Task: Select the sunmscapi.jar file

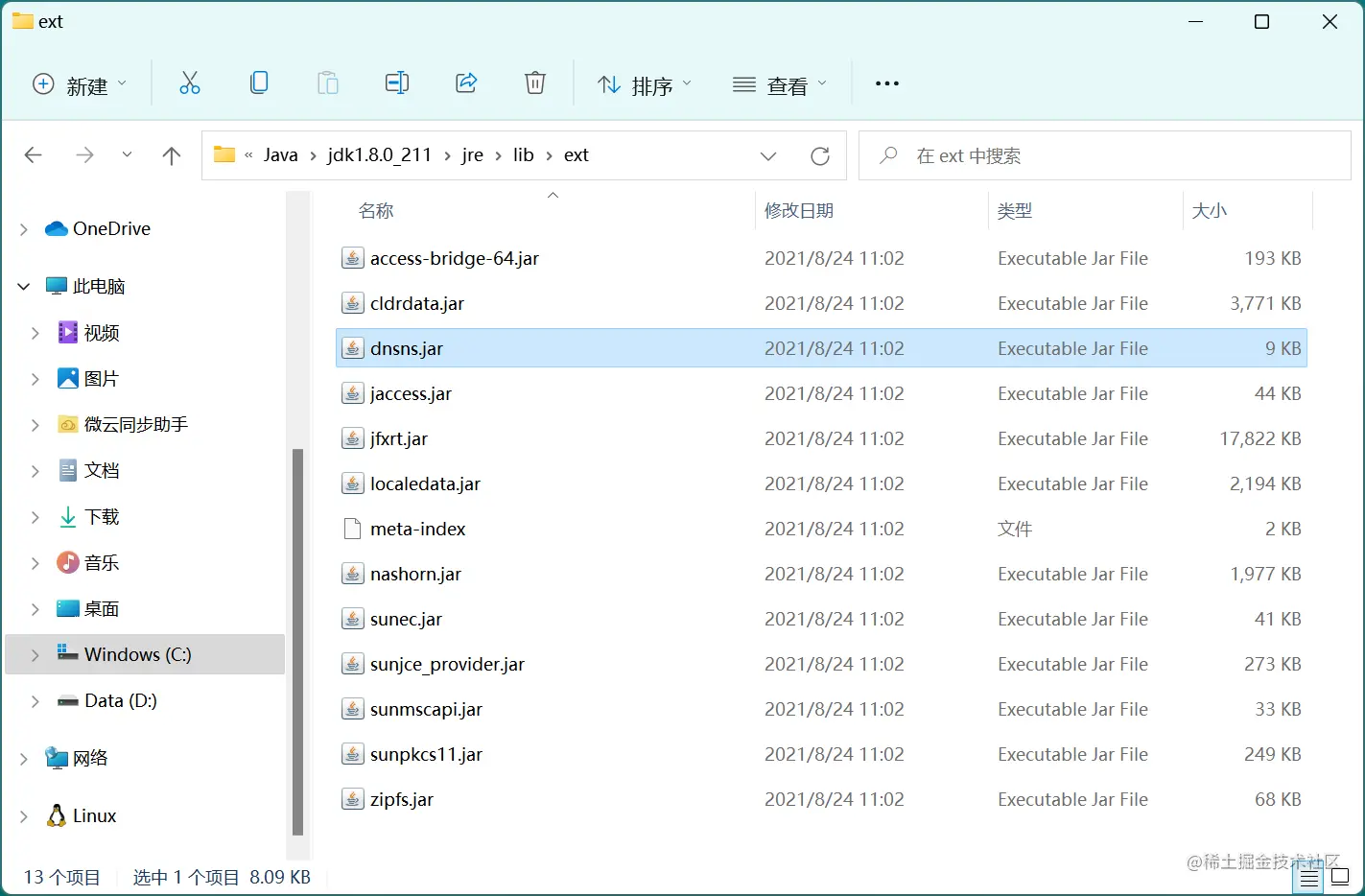Action: tap(821, 709)
